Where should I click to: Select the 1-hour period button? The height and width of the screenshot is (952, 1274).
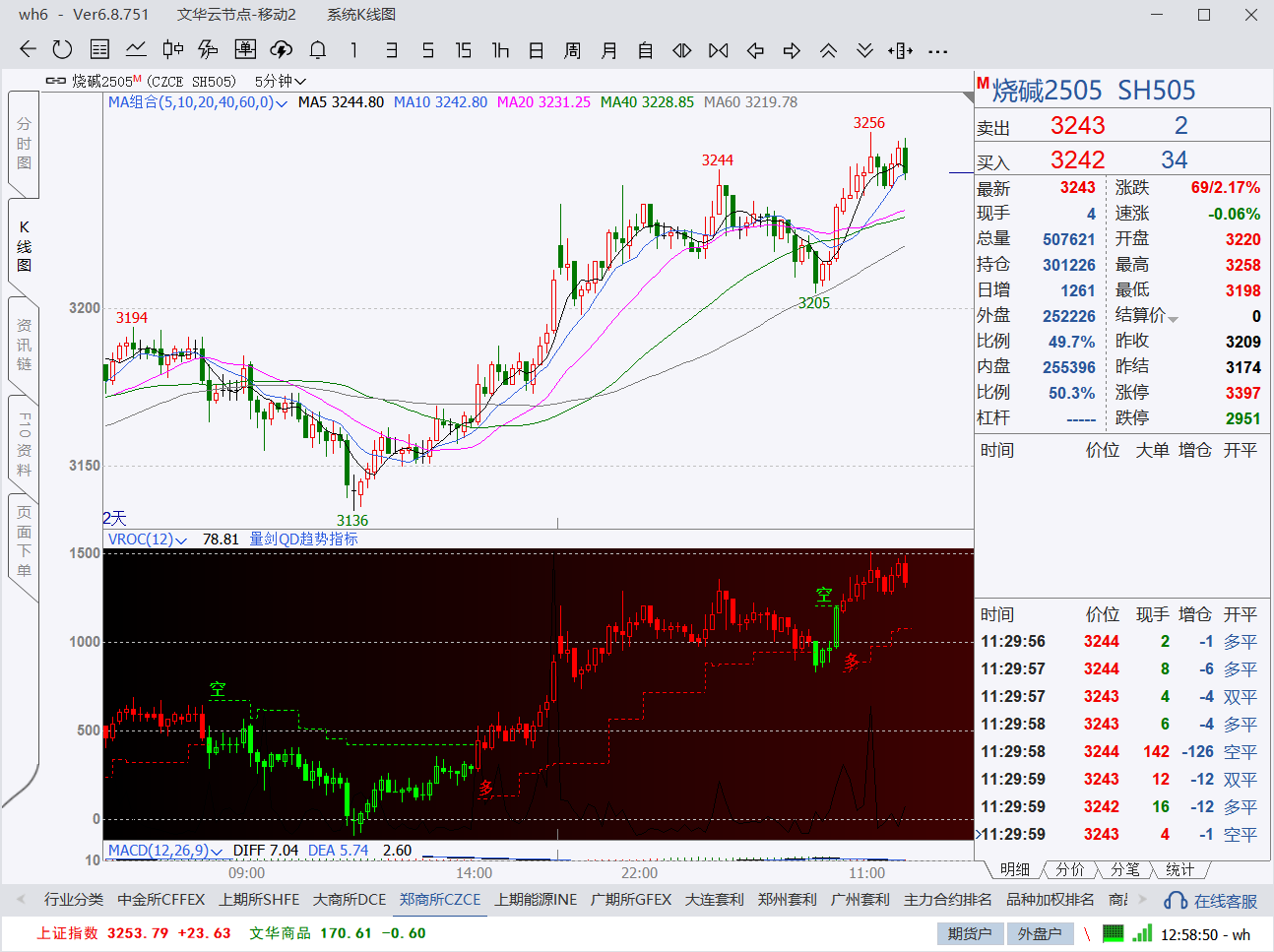click(x=500, y=49)
